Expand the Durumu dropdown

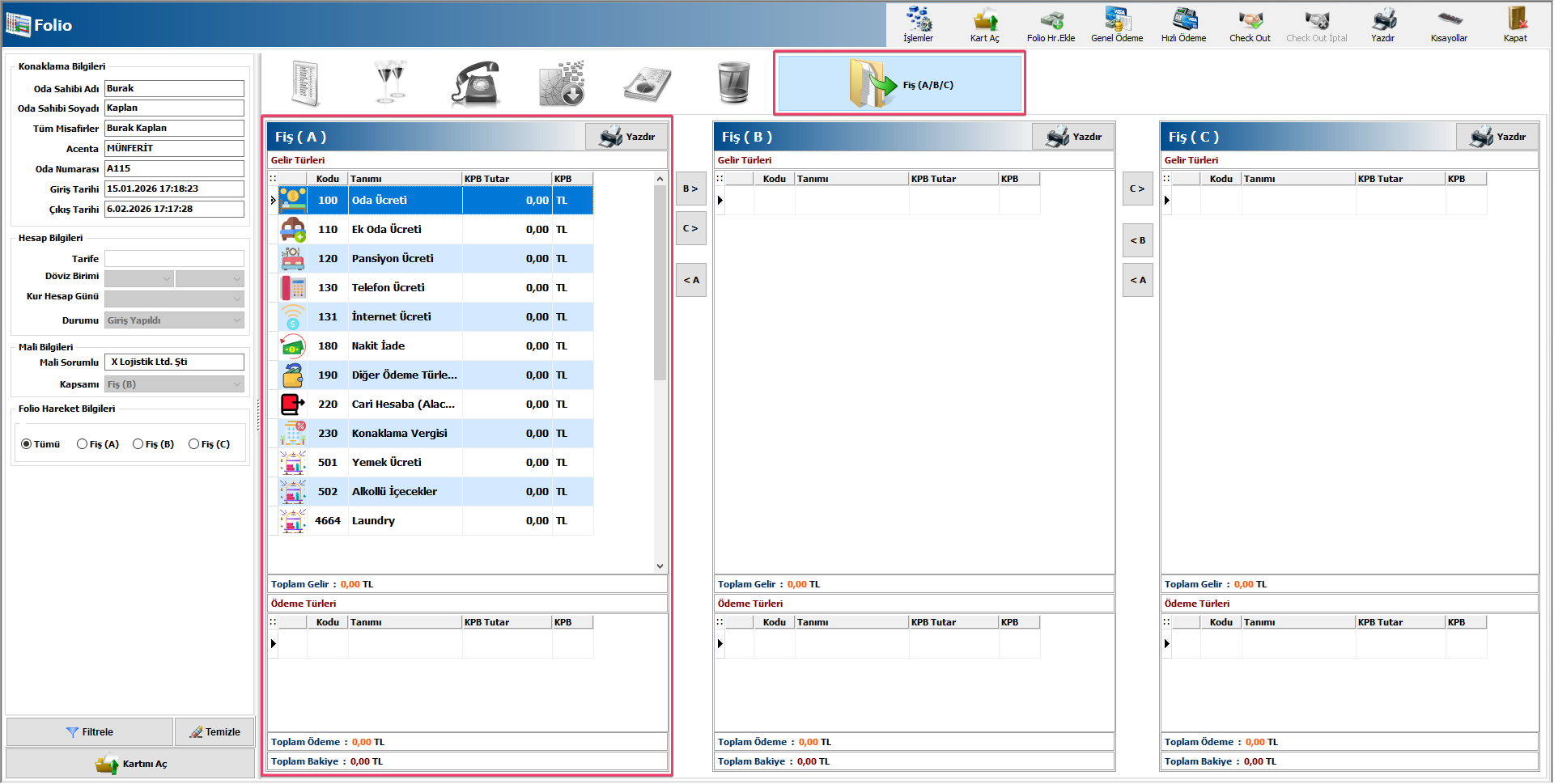pyautogui.click(x=237, y=320)
